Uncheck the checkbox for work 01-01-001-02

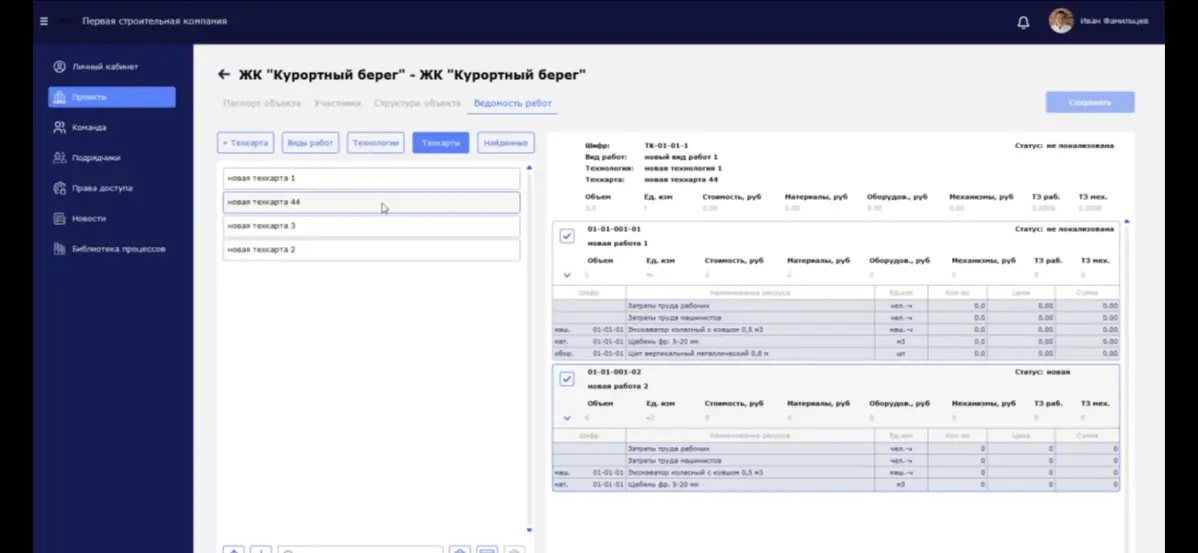tap(567, 379)
